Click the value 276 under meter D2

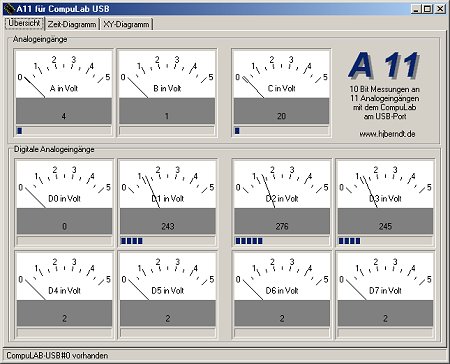pos(282,227)
